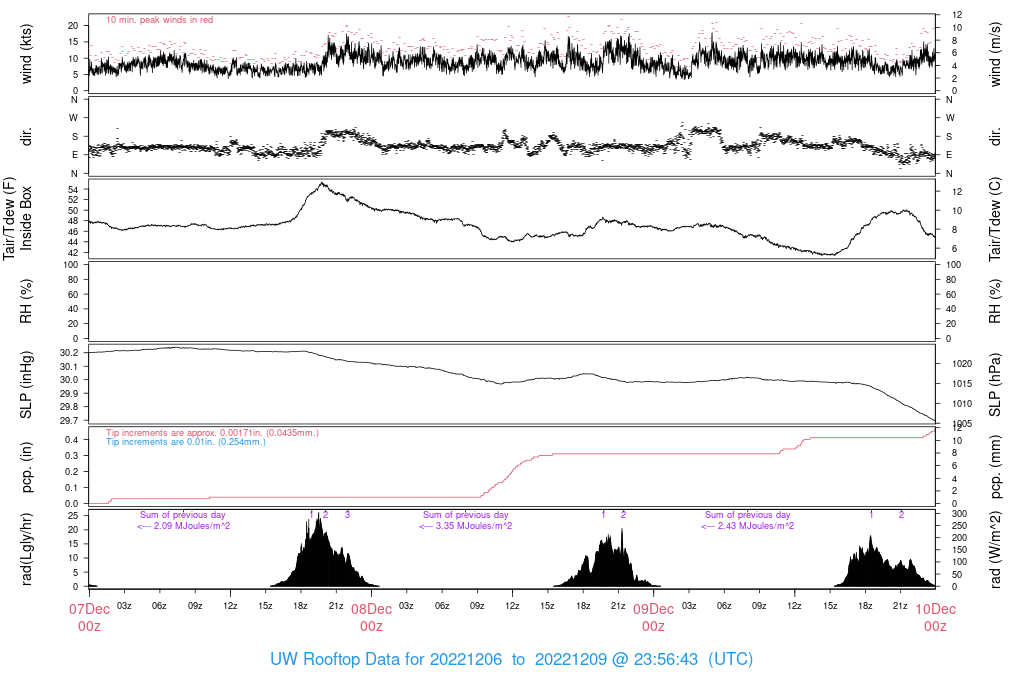The height and width of the screenshot is (700, 1024).
Task: Click the 'rad(Lgly/hr)' axis label
Action: pos(27,549)
